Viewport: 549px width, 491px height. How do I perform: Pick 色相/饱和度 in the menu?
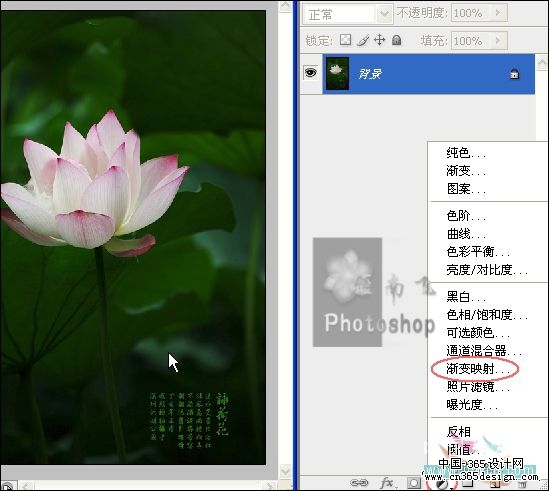(487, 315)
